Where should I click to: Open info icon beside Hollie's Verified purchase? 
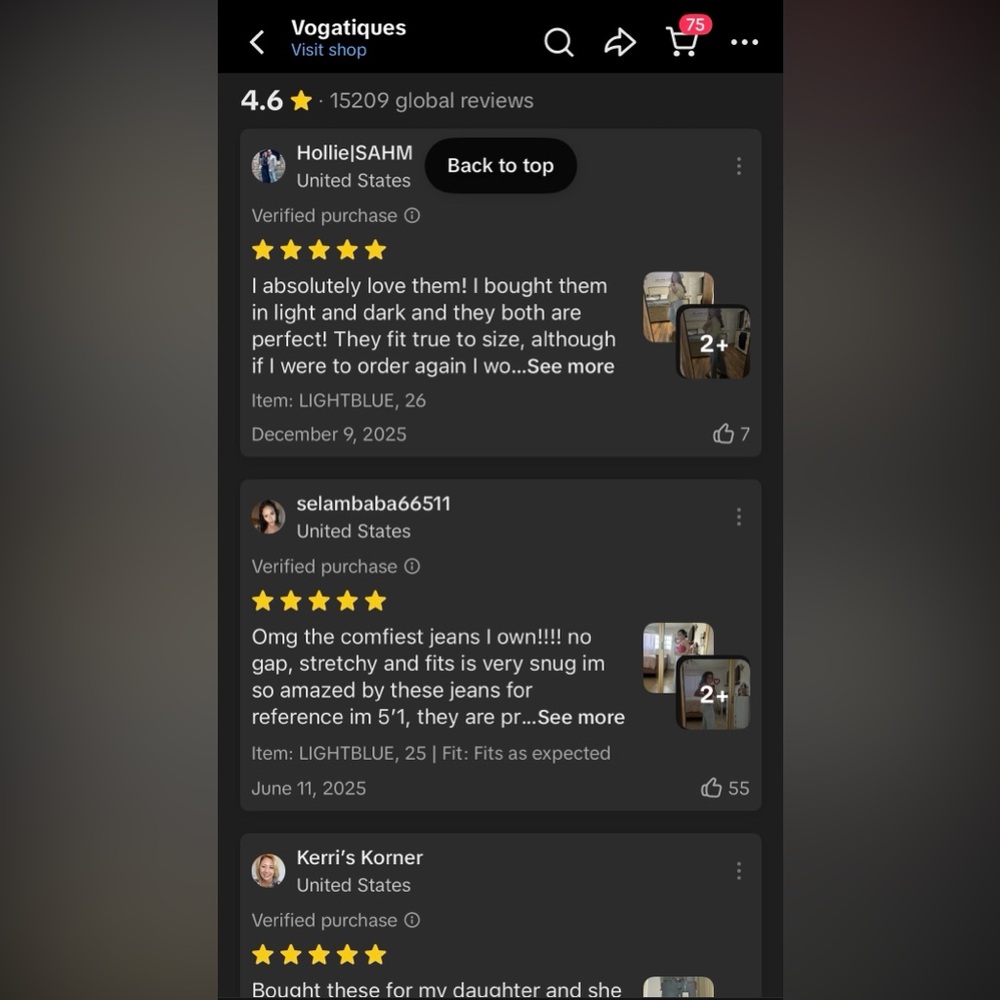tap(412, 216)
